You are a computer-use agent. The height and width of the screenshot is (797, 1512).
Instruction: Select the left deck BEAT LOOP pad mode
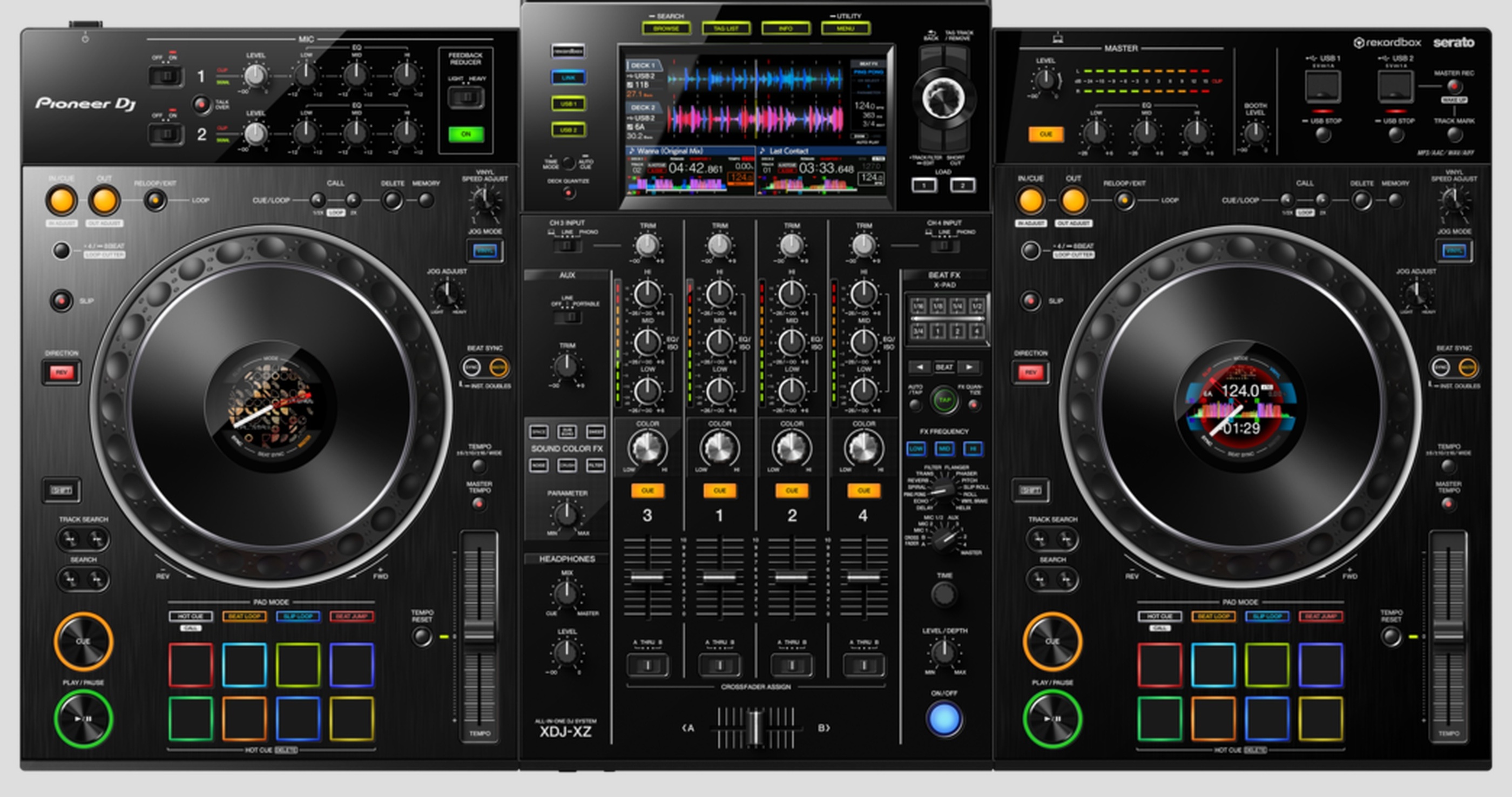(244, 616)
